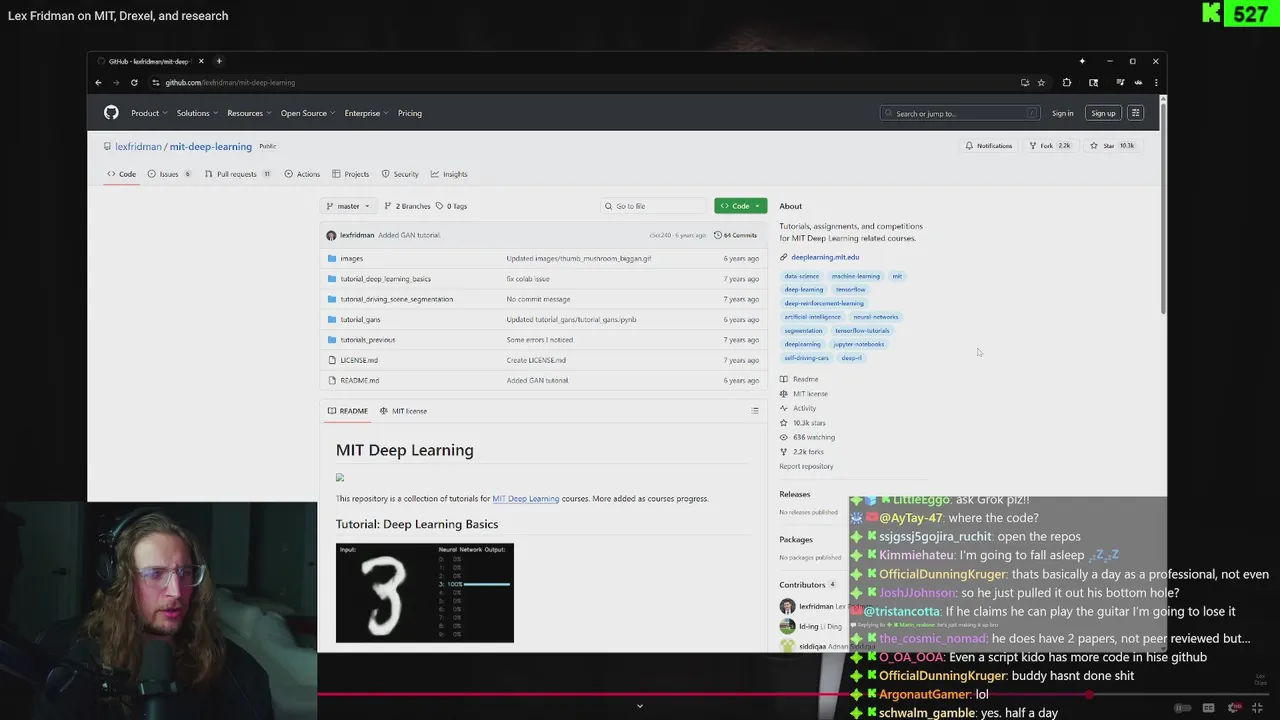The height and width of the screenshot is (720, 1280).
Task: Click the lexfridman commit author avatar
Action: point(331,235)
